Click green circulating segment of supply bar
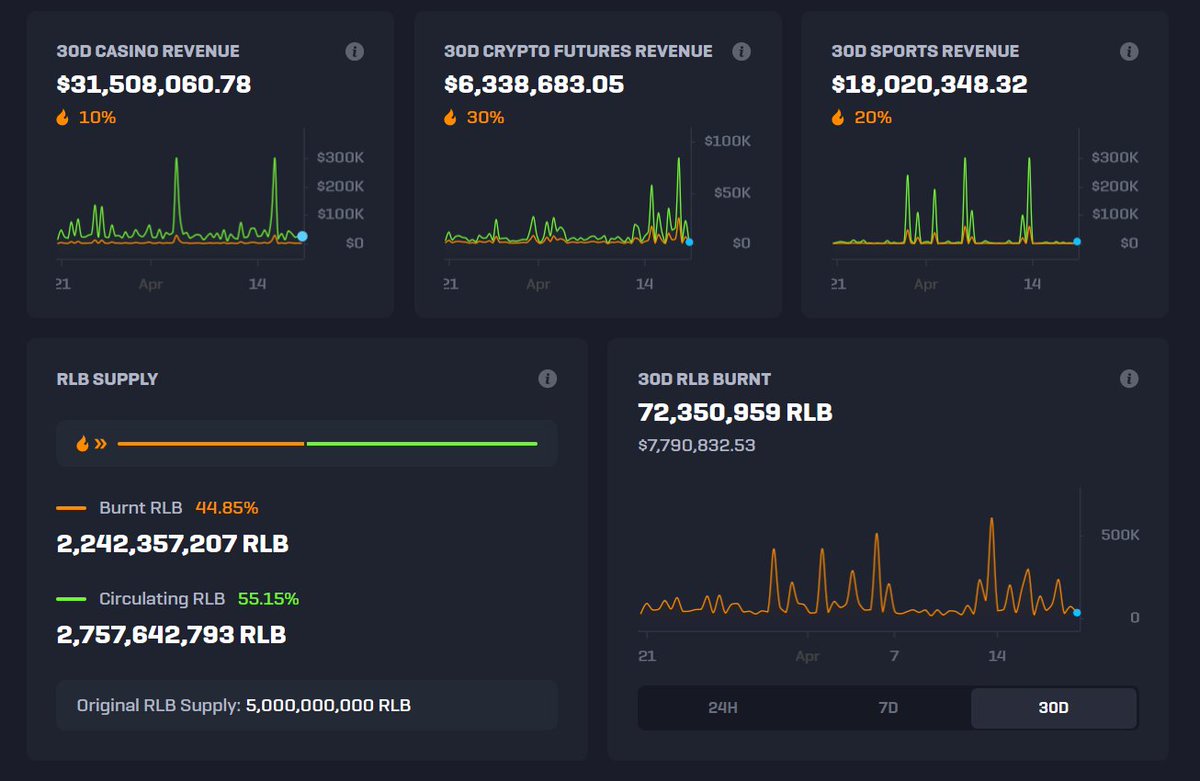The image size is (1200, 781). coord(422,443)
